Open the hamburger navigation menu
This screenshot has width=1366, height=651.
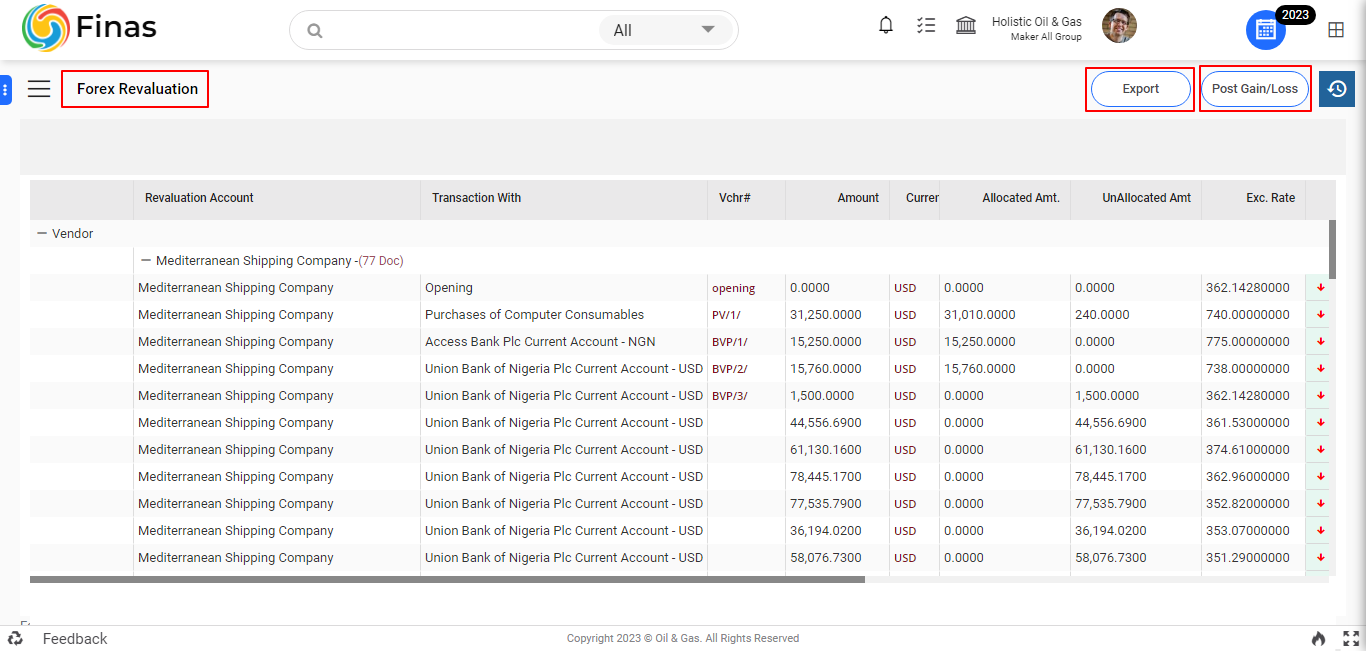39,89
